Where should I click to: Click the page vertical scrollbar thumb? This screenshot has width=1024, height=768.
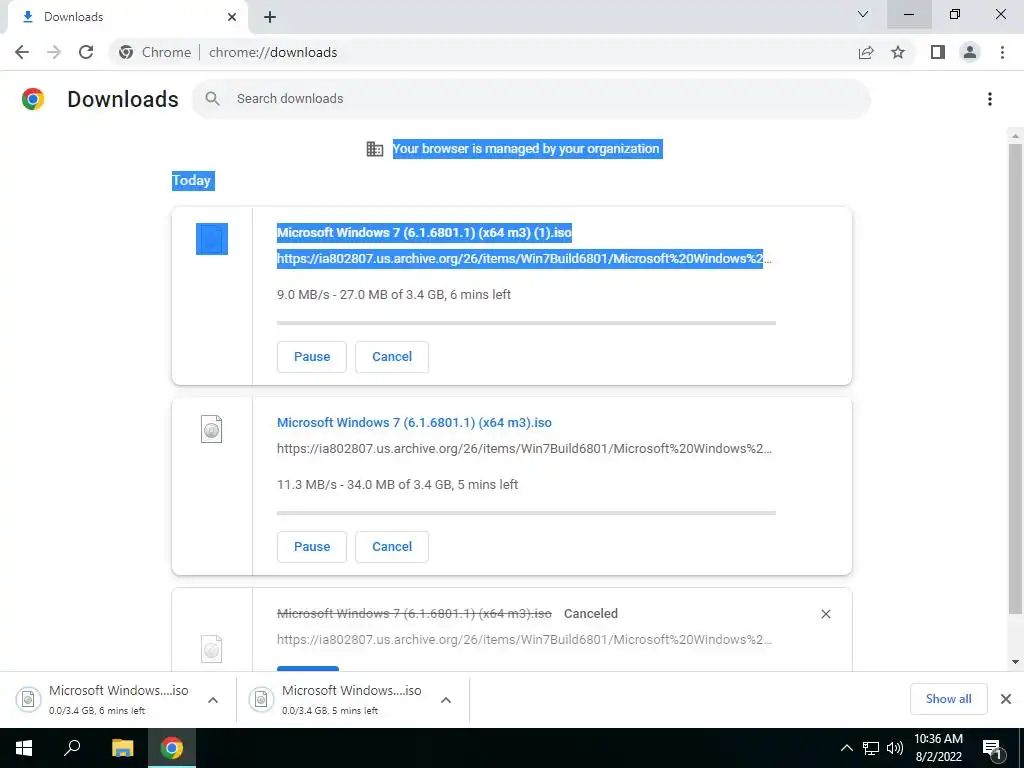1015,379
